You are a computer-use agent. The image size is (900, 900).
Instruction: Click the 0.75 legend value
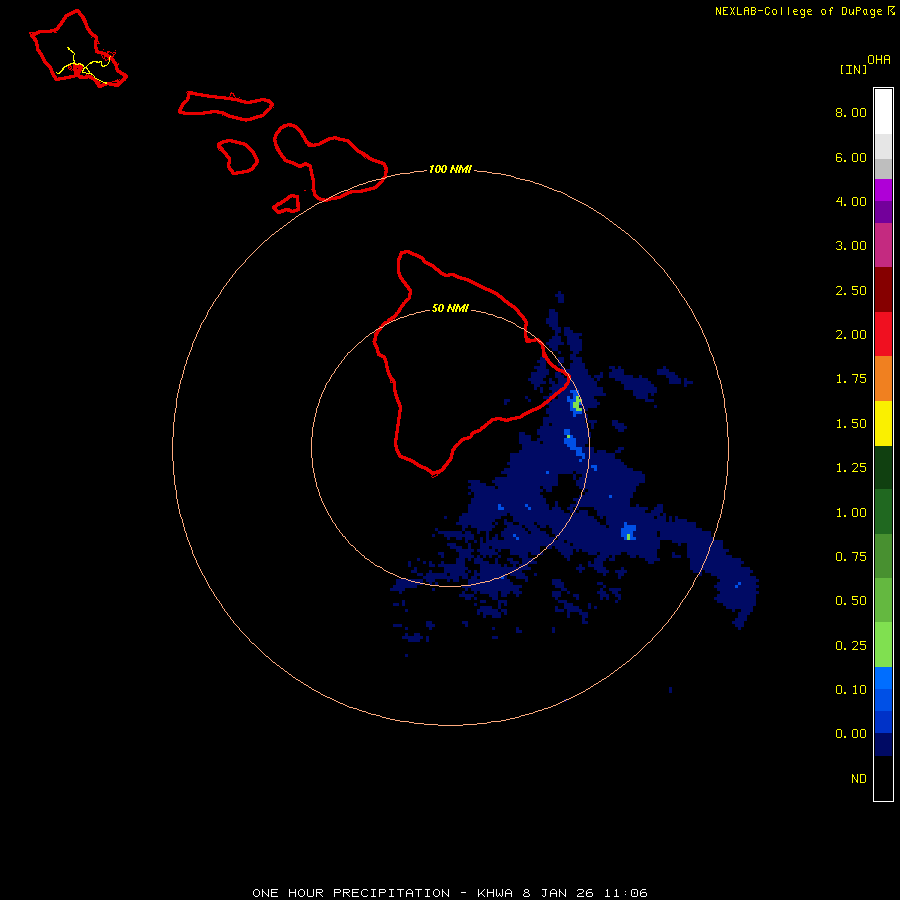click(851, 557)
